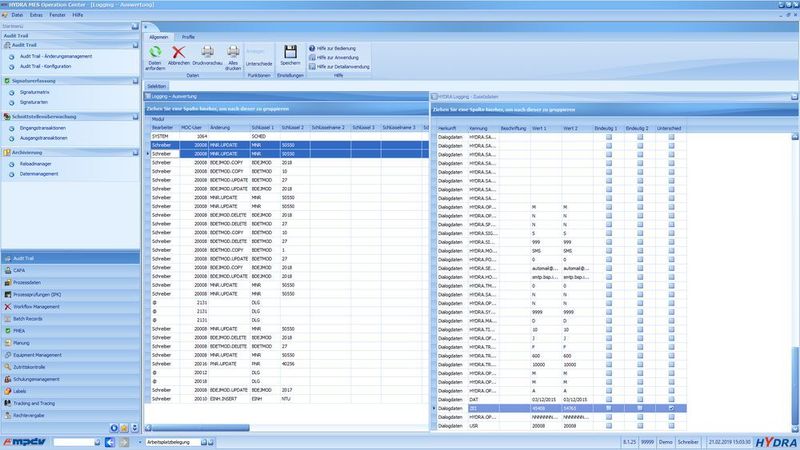Click the Zusatzdaten scrollbar down arrow
The image size is (800, 450).
coord(795,429)
